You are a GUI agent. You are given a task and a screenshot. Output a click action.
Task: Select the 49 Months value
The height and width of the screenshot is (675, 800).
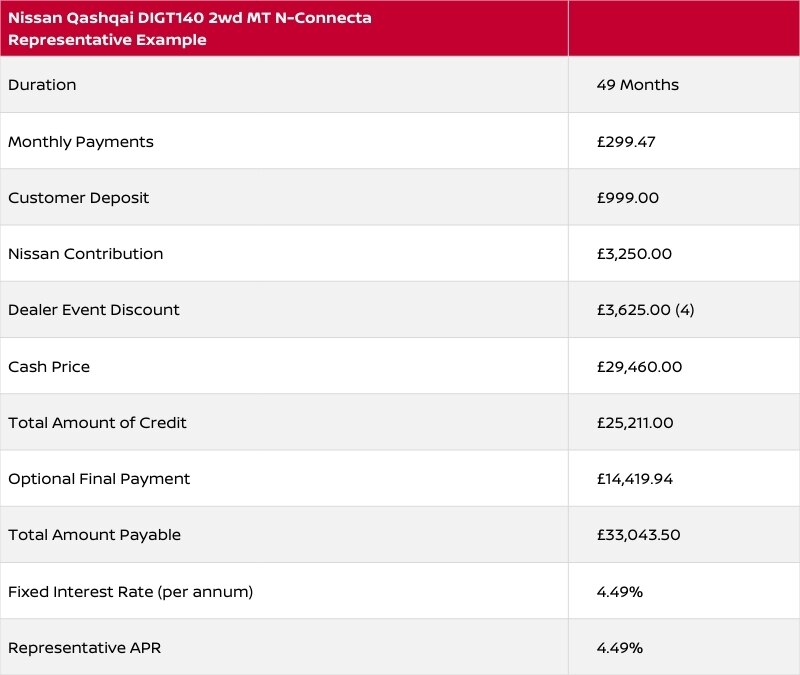[x=637, y=85]
